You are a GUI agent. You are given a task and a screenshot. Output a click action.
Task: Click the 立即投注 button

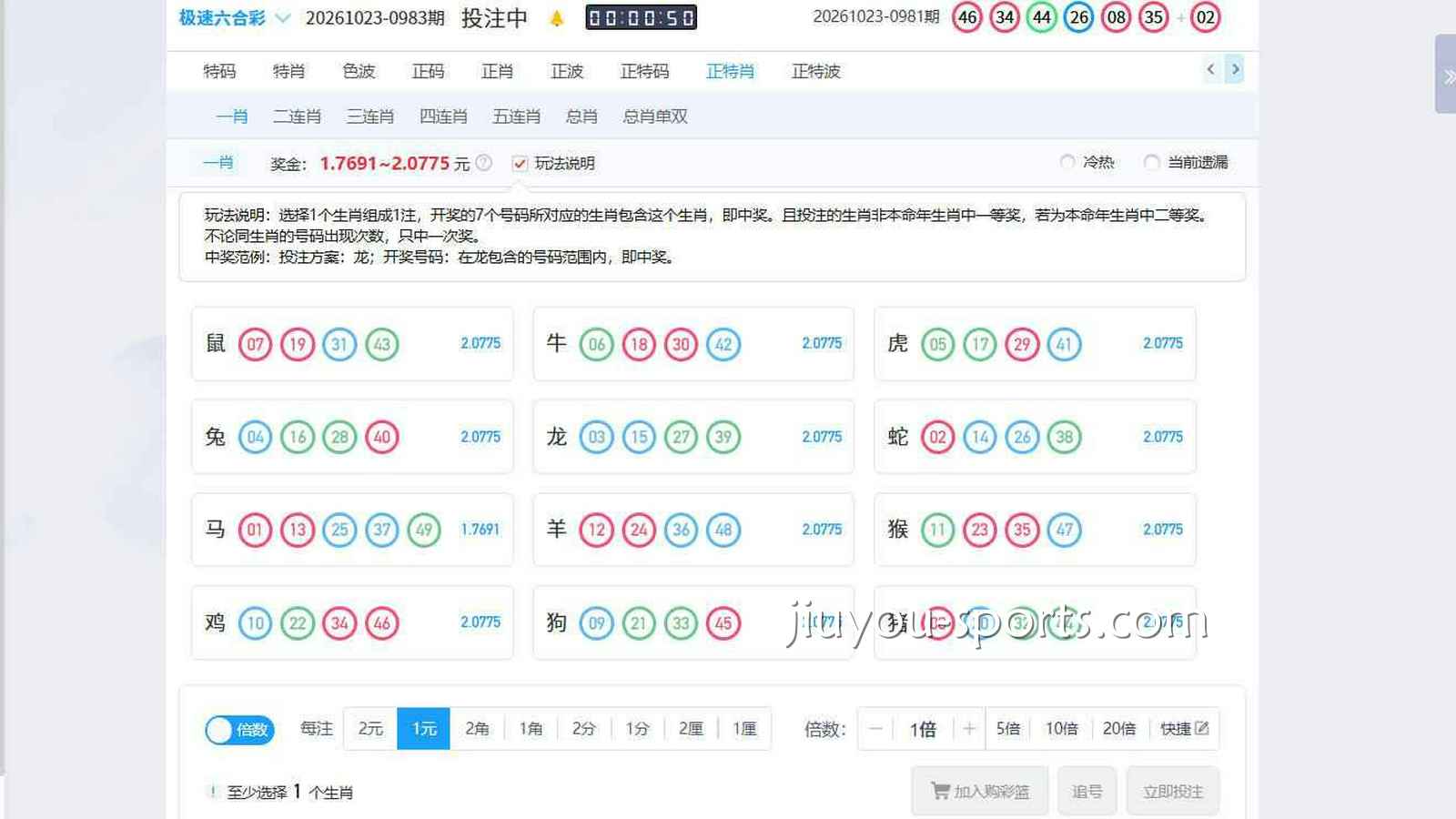coord(1173,792)
